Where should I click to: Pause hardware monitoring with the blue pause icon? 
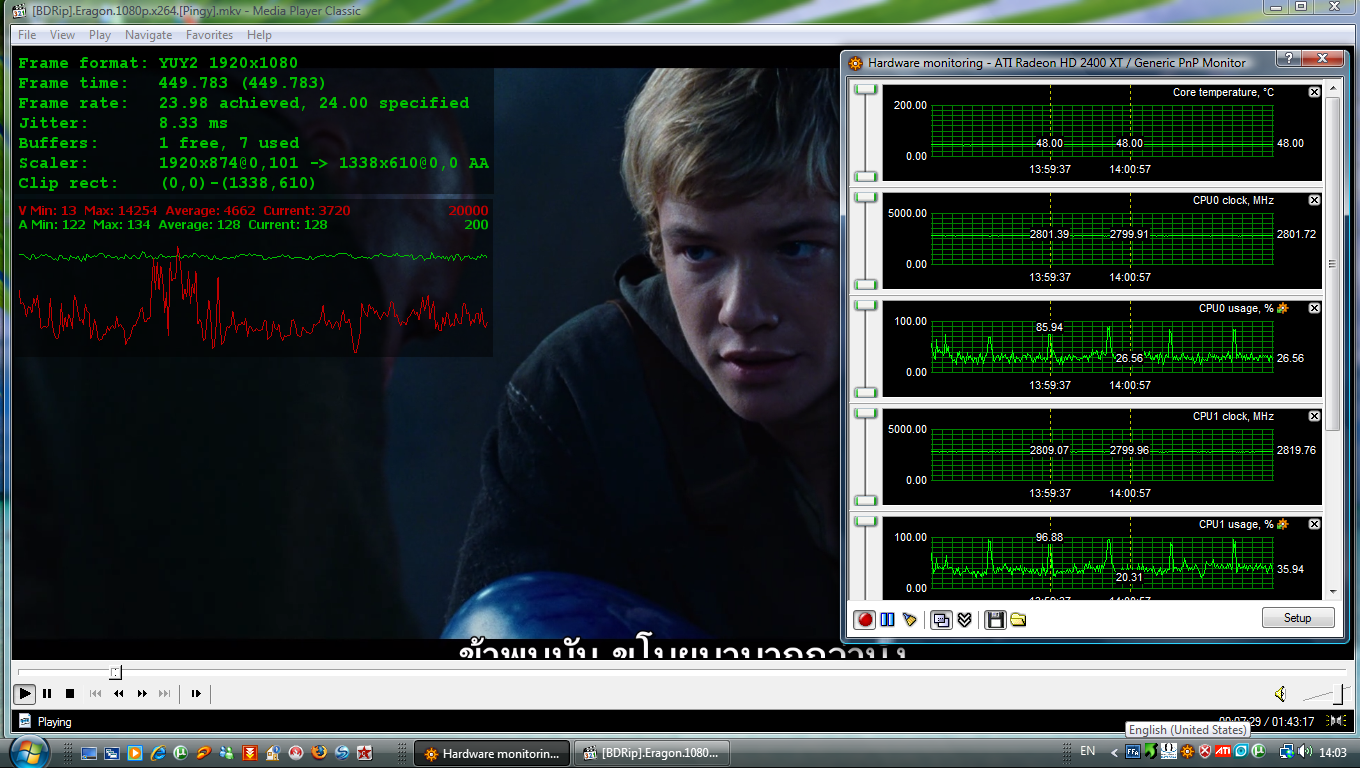[887, 620]
